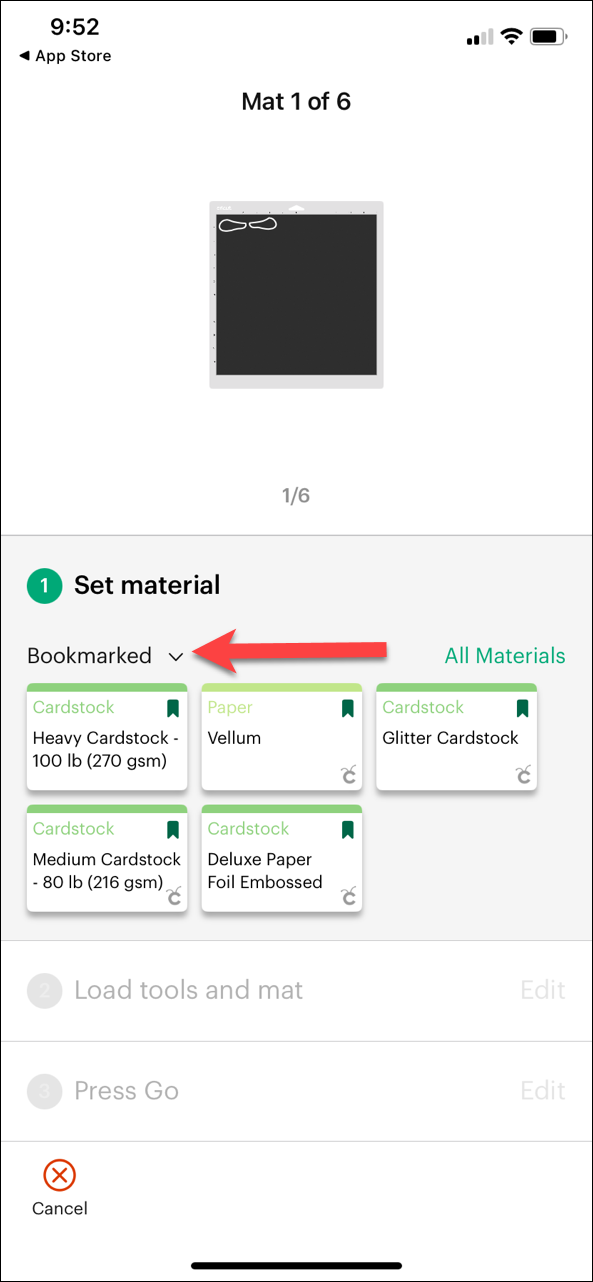Tap the red X cancel icon

coord(59,1176)
